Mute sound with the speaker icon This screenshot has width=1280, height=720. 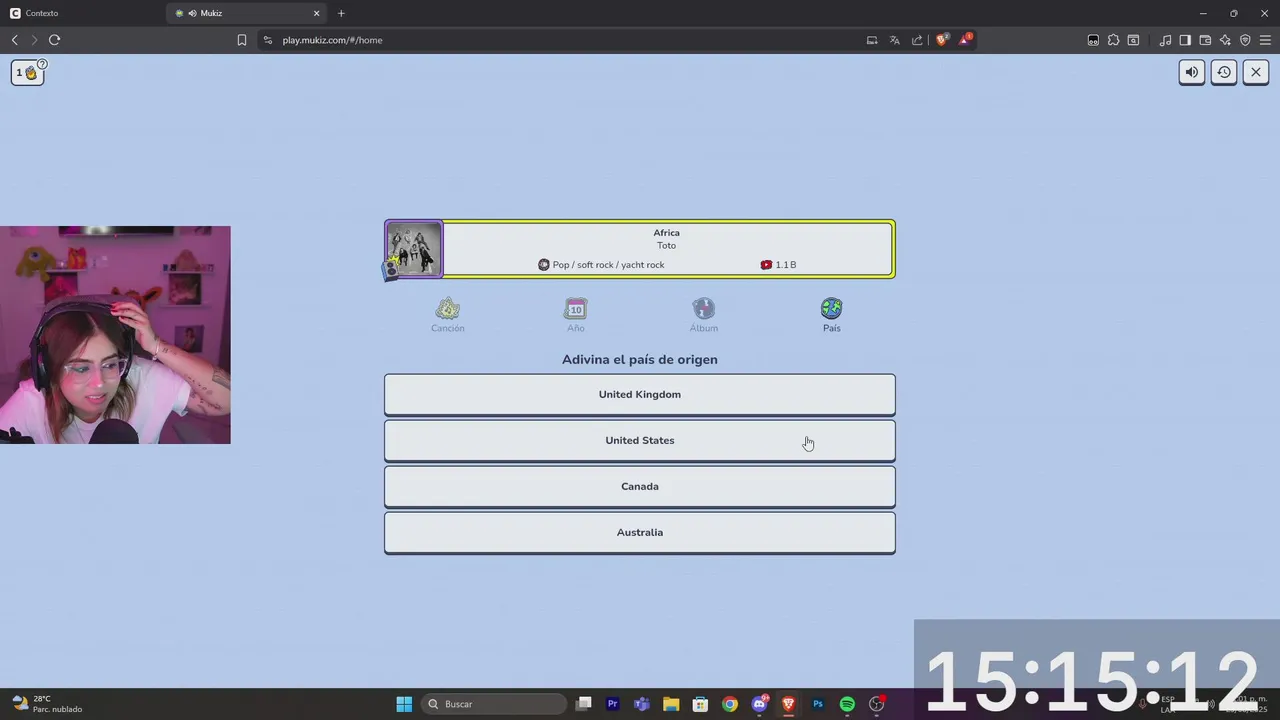[x=1192, y=72]
